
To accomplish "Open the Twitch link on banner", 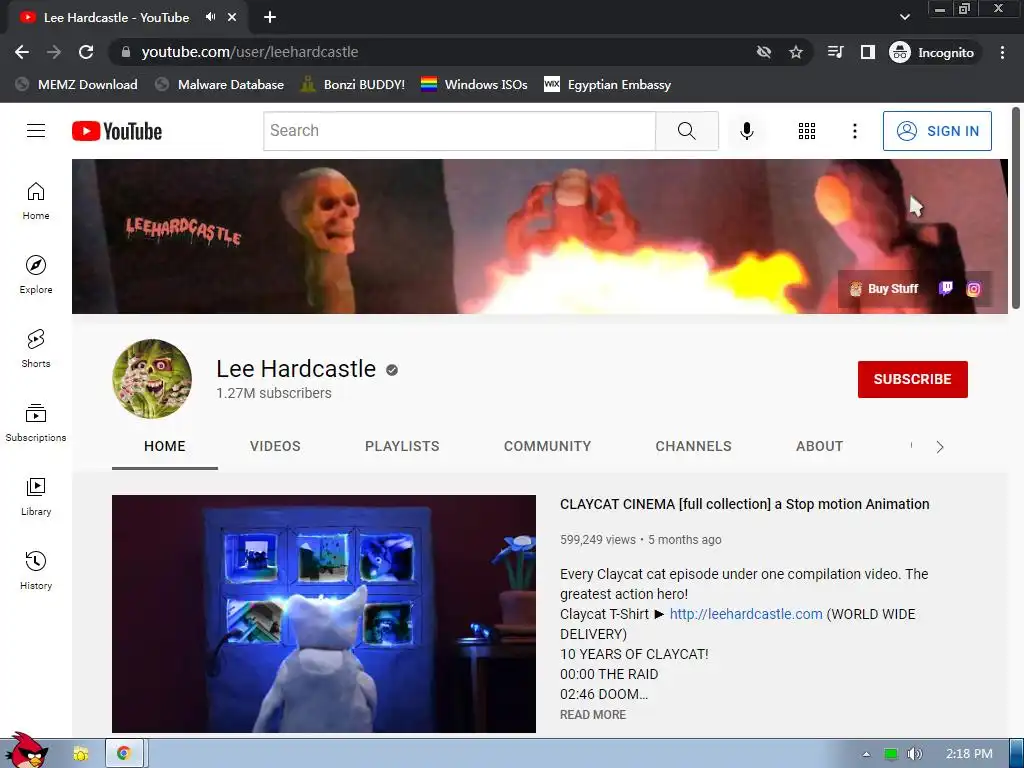I will 946,289.
